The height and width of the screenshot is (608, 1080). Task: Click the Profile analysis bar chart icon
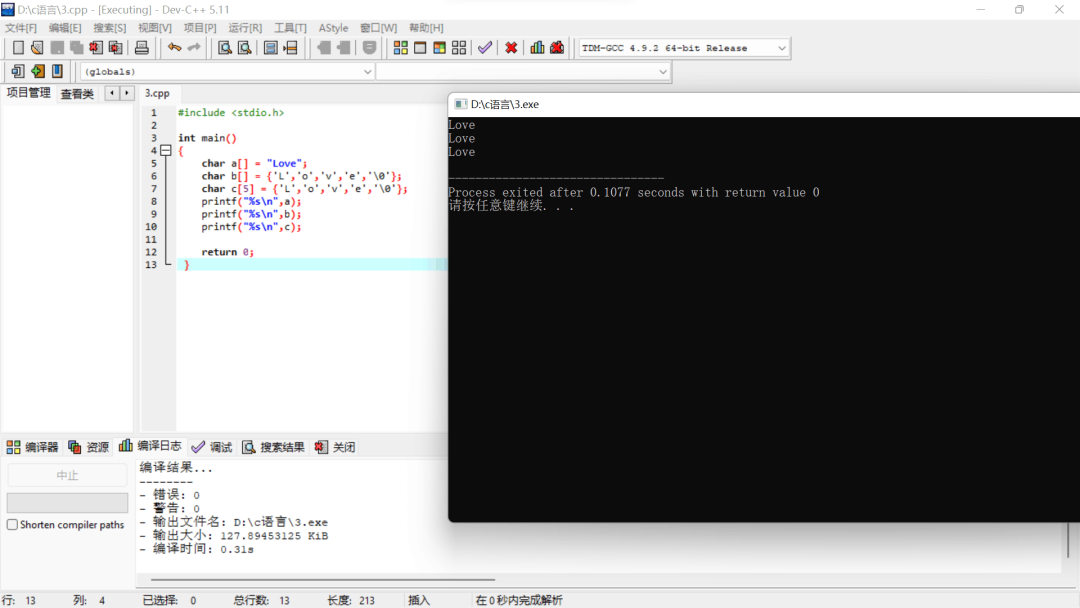tap(538, 48)
